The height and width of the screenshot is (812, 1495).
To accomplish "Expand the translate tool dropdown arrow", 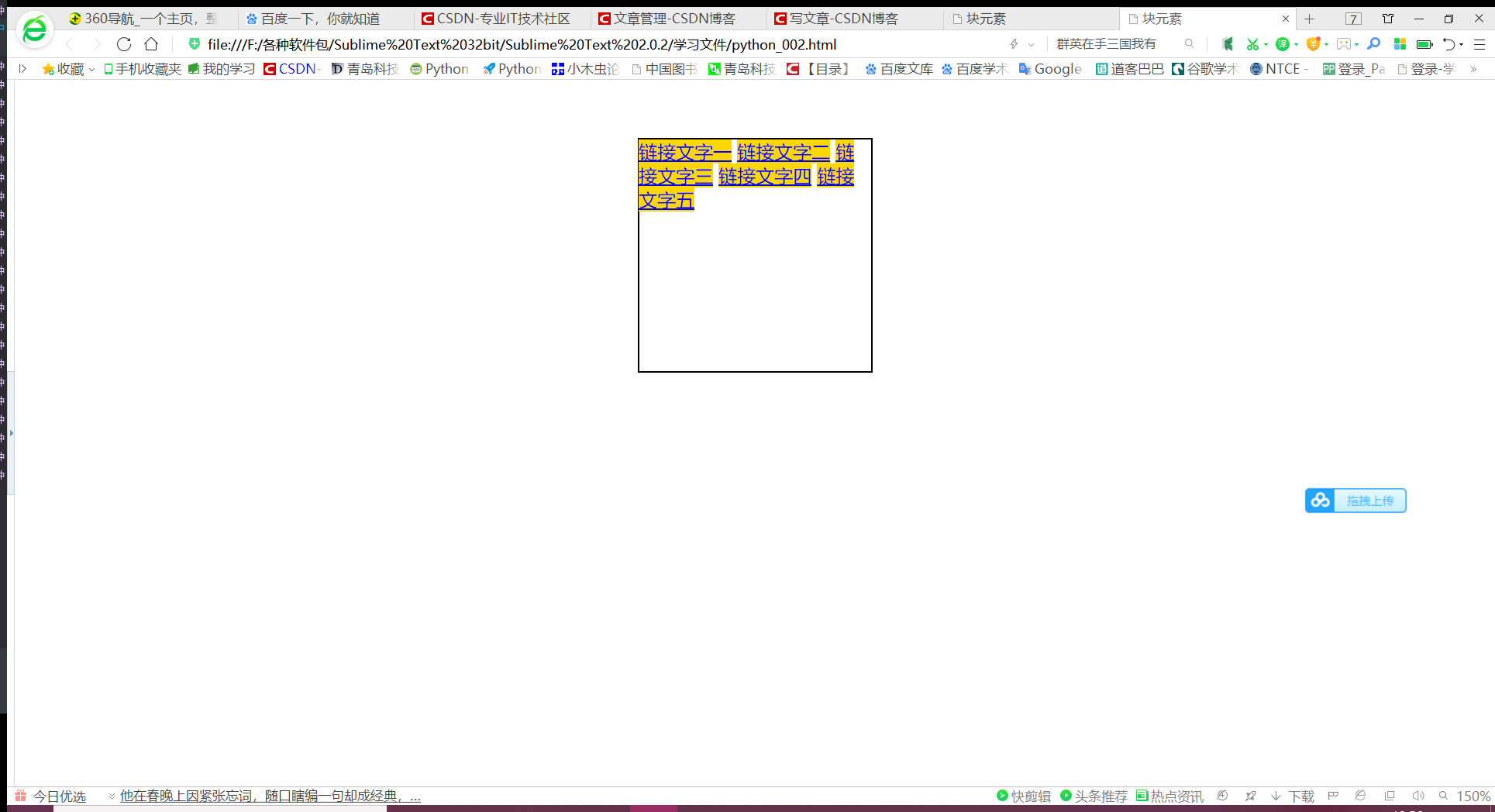I will tap(1296, 45).
